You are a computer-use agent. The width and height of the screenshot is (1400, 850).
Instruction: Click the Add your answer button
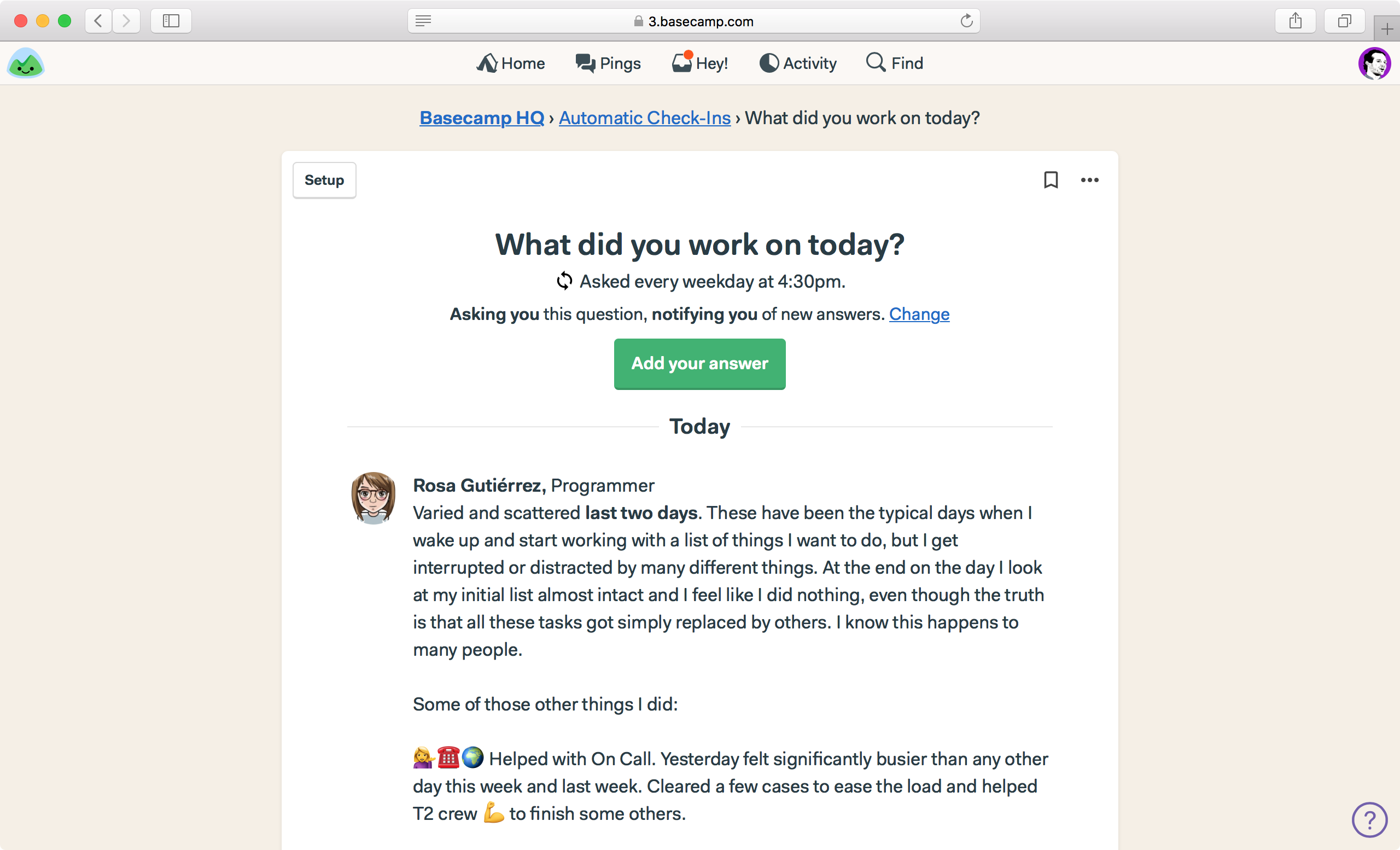coord(699,364)
